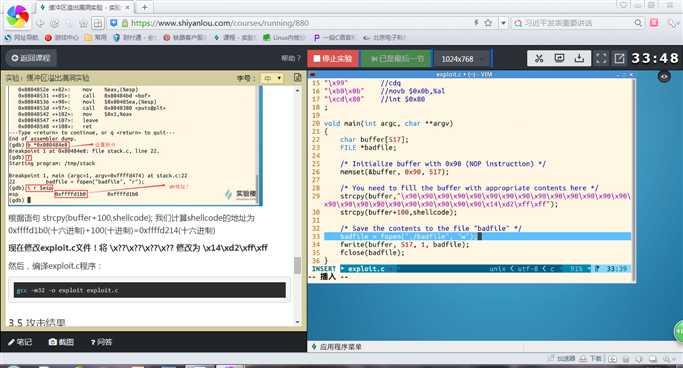
Task: Toggle fullscreen mode for the environment
Action: point(601,58)
